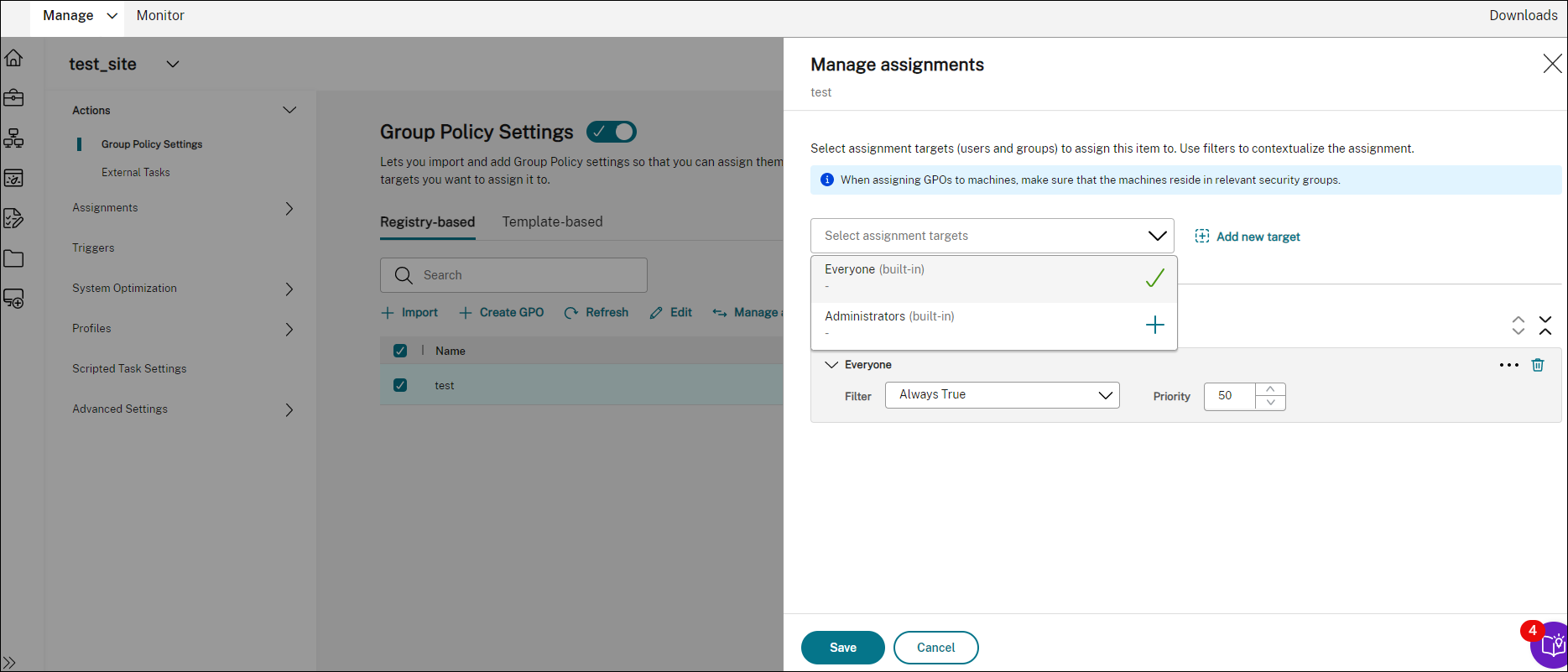Open the help guide icon with badge
The width and height of the screenshot is (1568, 672).
(1552, 645)
